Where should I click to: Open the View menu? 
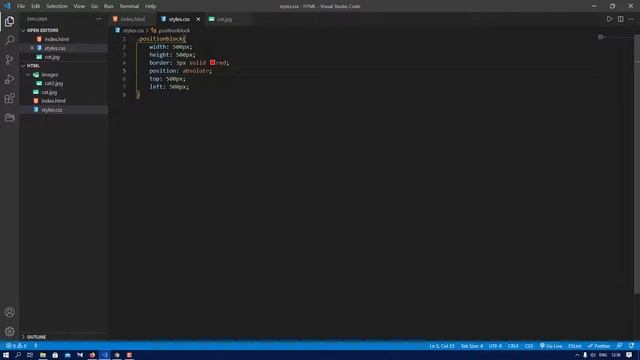[x=79, y=6]
